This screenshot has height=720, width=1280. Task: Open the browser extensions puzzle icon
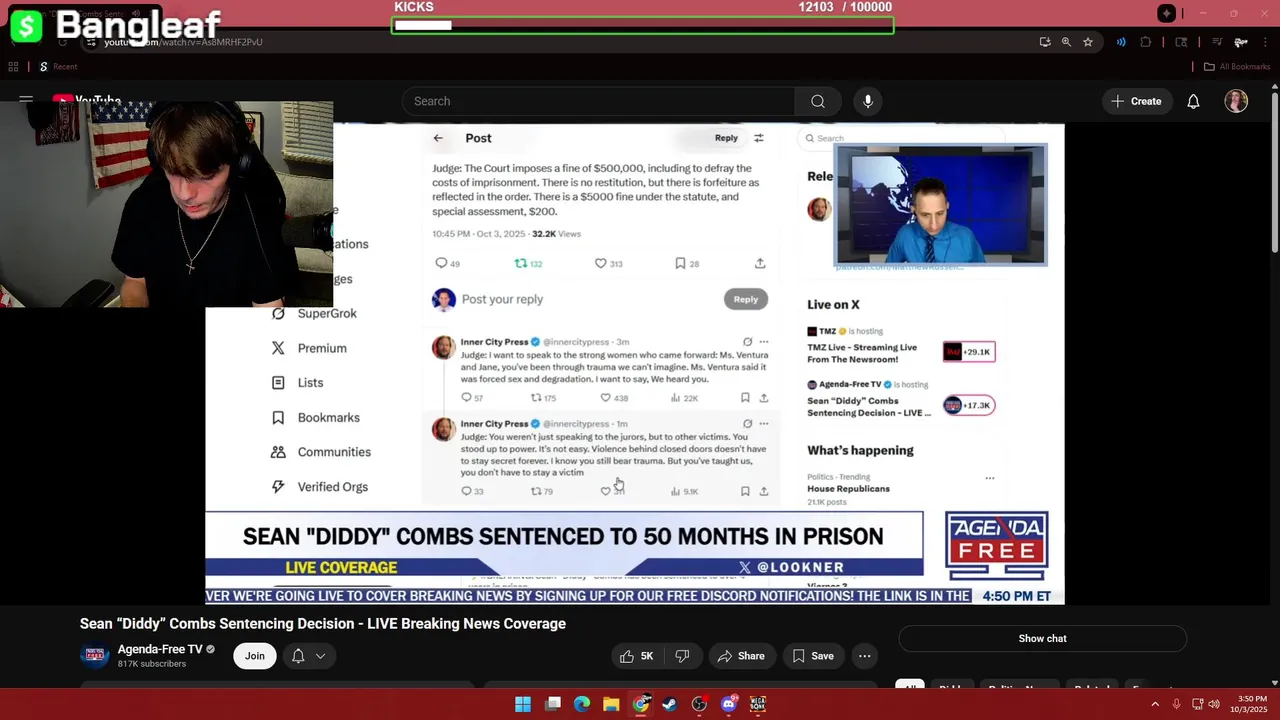coord(1146,42)
